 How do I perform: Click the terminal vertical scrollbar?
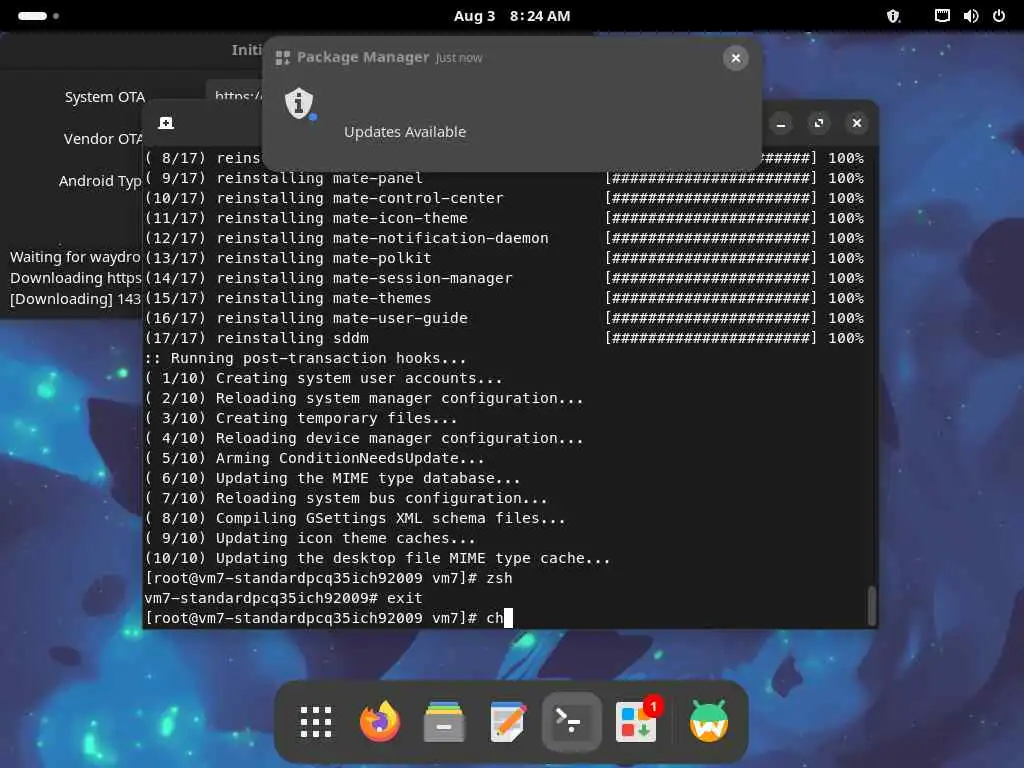coord(871,605)
